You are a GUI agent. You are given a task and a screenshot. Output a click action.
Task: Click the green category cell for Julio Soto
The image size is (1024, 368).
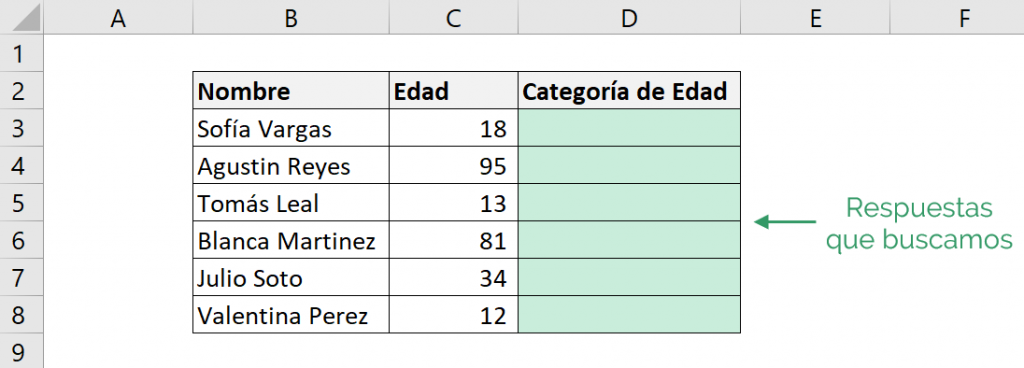coord(630,277)
